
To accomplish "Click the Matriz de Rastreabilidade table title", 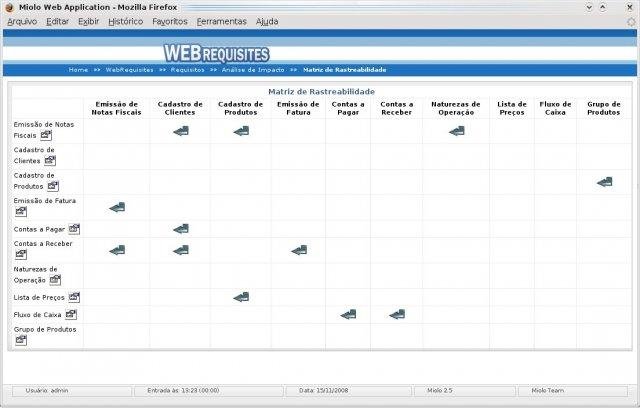I will point(321,91).
